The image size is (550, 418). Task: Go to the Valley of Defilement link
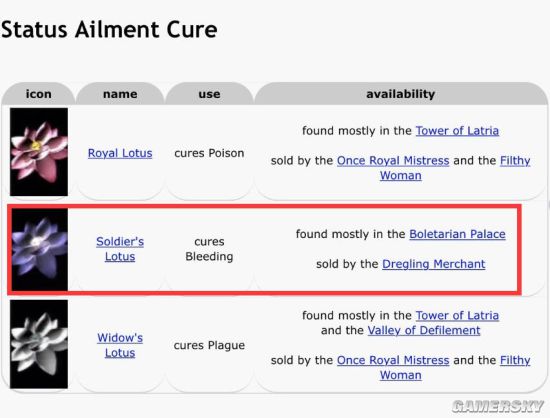pyautogui.click(x=424, y=330)
